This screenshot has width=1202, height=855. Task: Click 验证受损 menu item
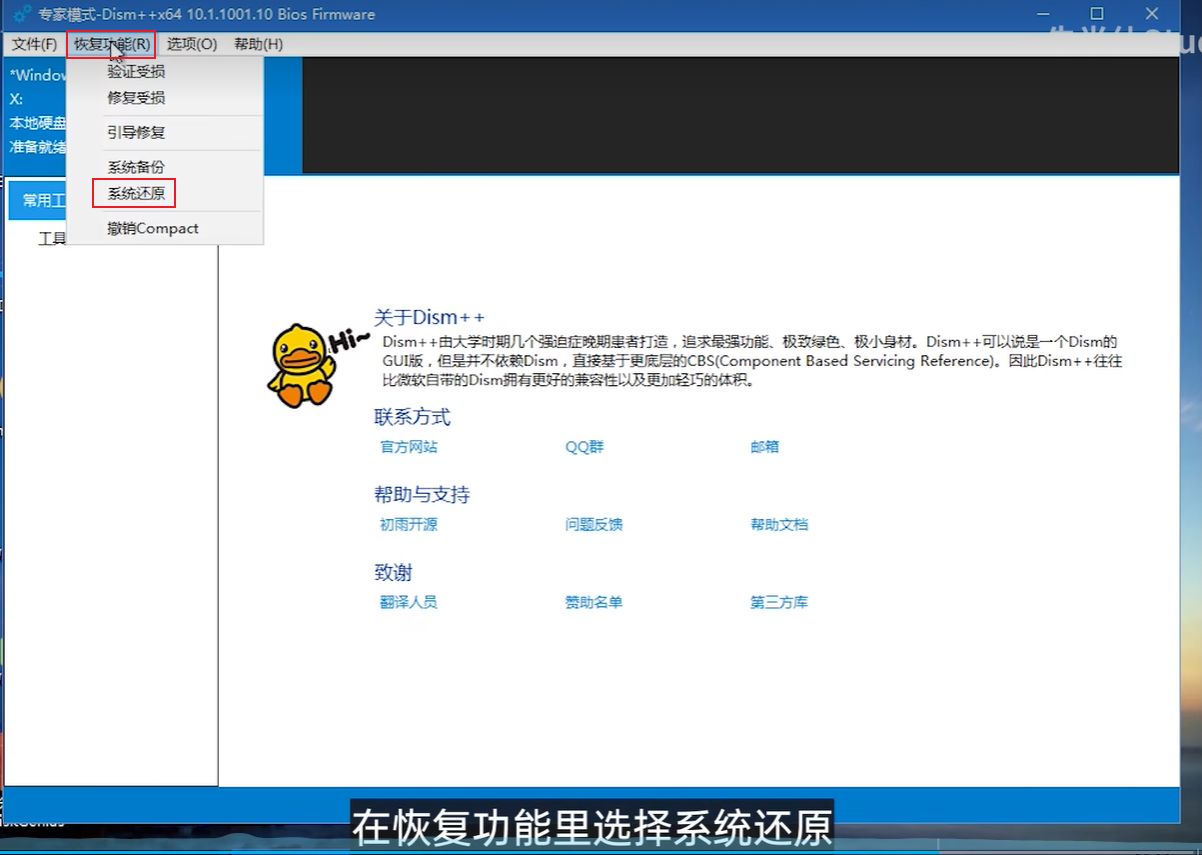(x=136, y=72)
